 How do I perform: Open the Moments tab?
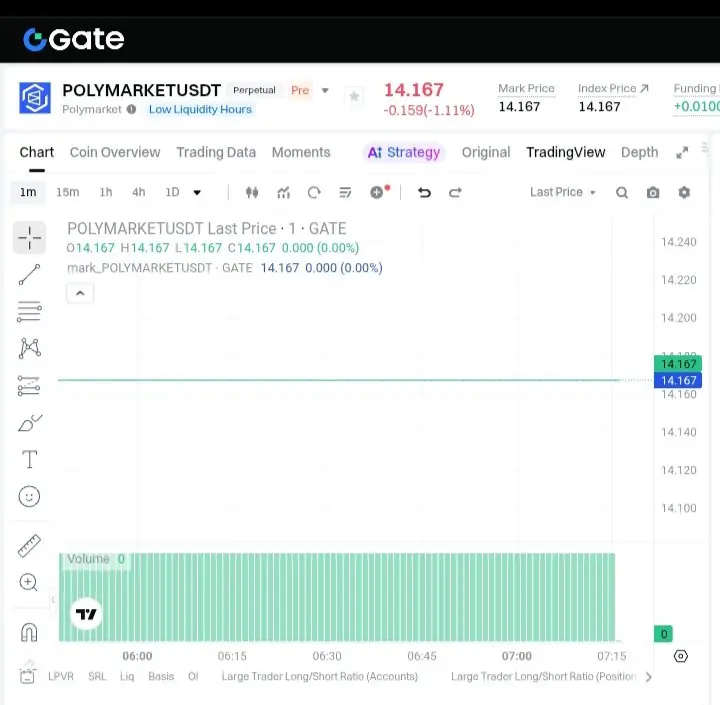click(301, 152)
